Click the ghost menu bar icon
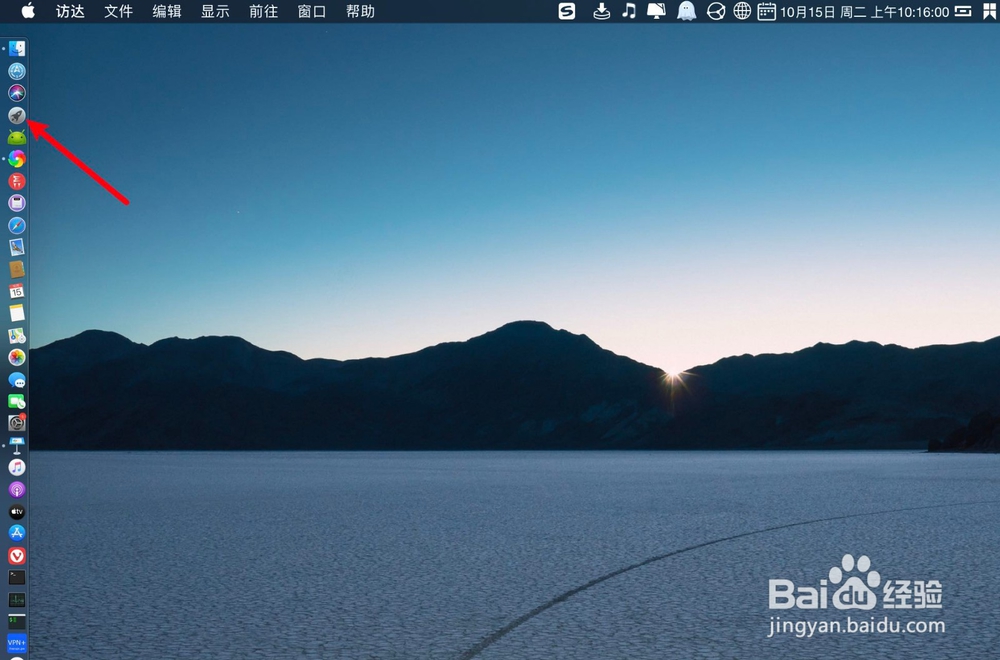 click(x=686, y=11)
